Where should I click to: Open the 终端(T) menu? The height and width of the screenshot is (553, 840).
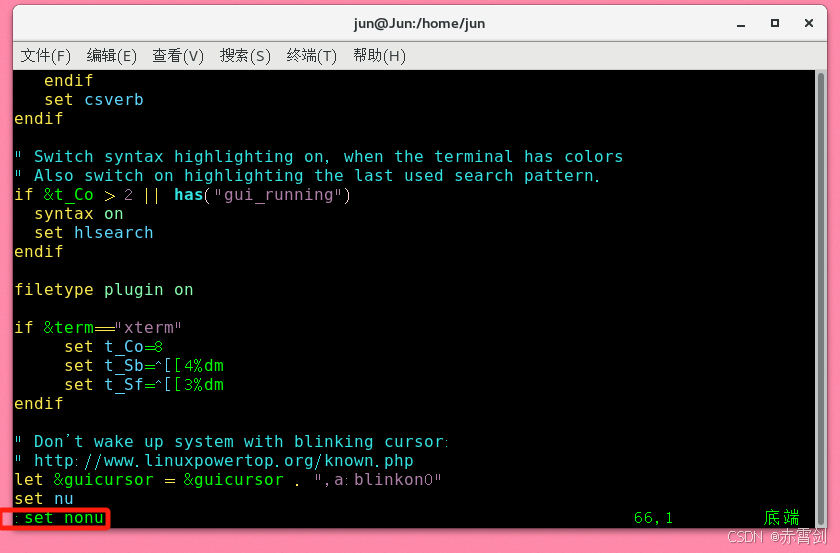[x=312, y=56]
